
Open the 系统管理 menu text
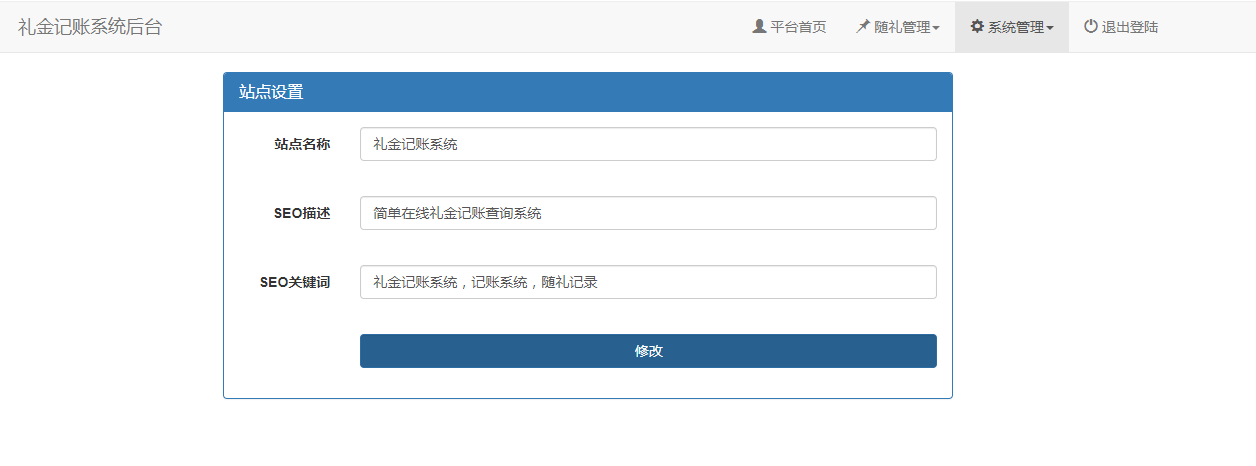point(1016,27)
